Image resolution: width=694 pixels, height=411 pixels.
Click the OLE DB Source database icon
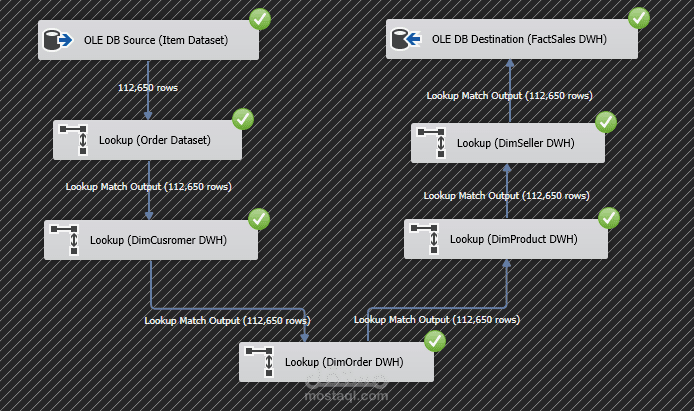click(x=58, y=40)
